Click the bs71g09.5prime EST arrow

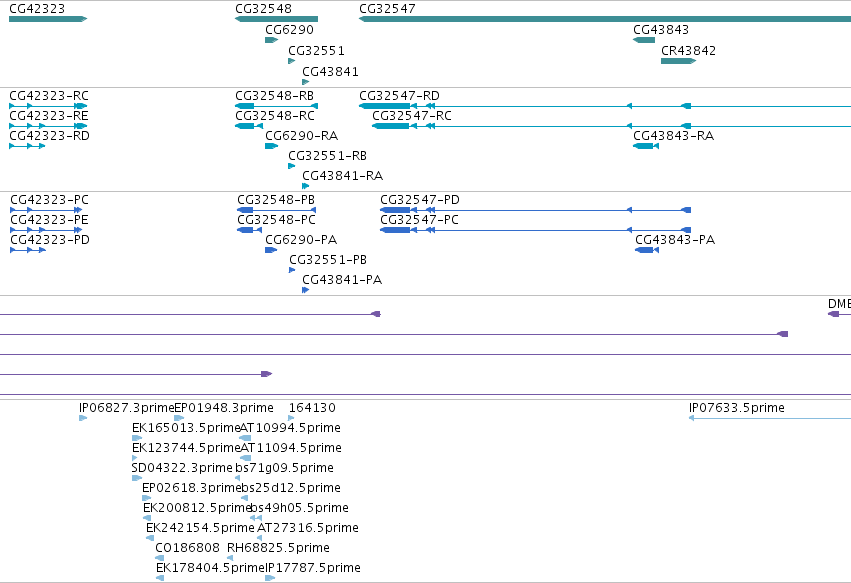coord(238,478)
